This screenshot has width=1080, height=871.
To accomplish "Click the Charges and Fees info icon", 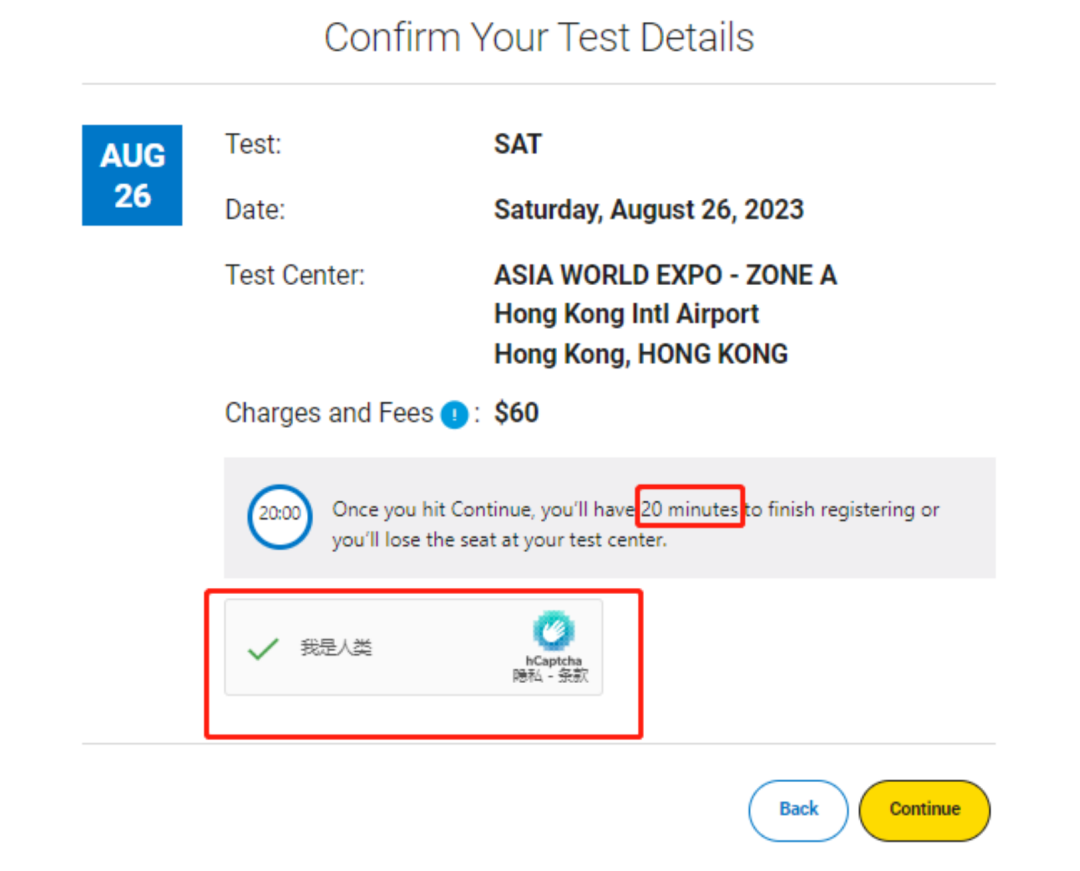I will tap(454, 414).
